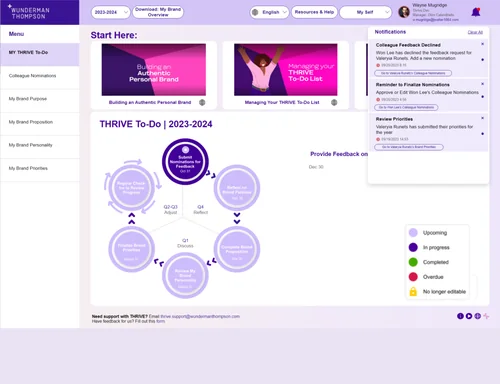Open the Regular Check-ins circle
This screenshot has width=500, height=384.
[x=131, y=188]
